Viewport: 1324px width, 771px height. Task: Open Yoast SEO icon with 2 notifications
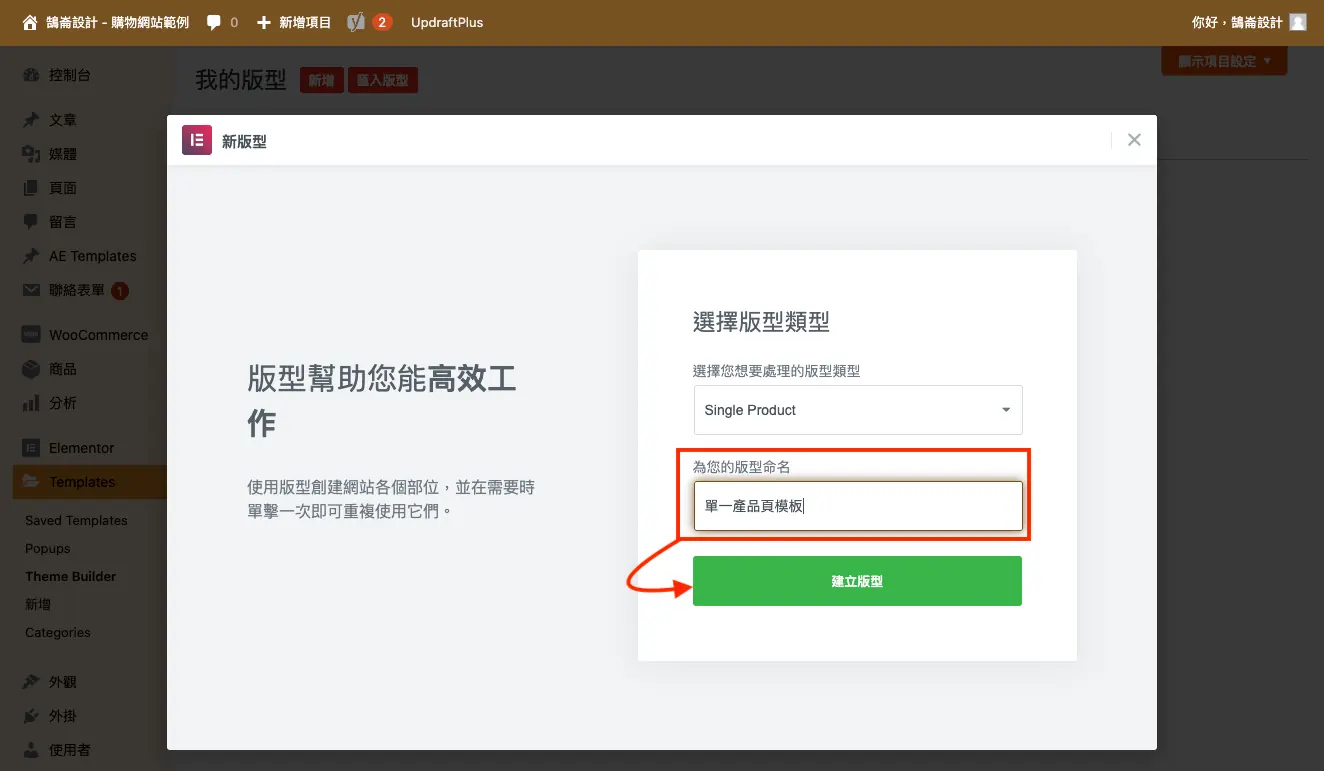(356, 22)
